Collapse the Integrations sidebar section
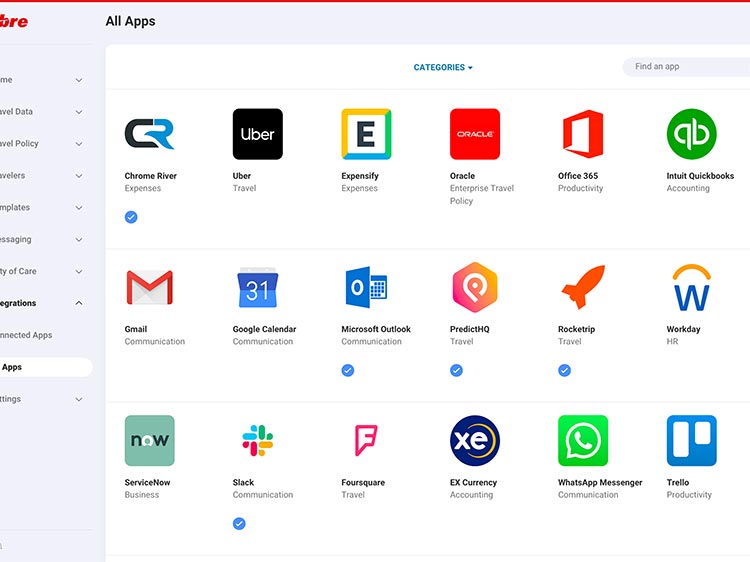This screenshot has width=750, height=562. [x=79, y=303]
